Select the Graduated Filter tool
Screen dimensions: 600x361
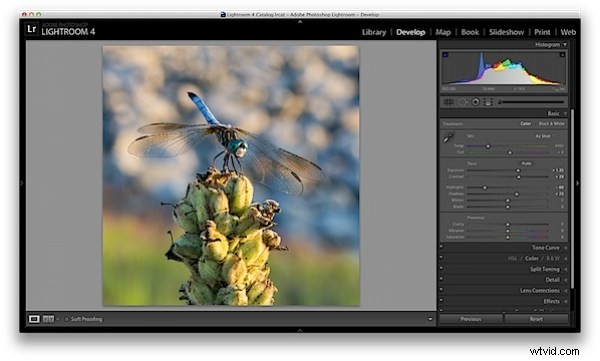(x=488, y=102)
